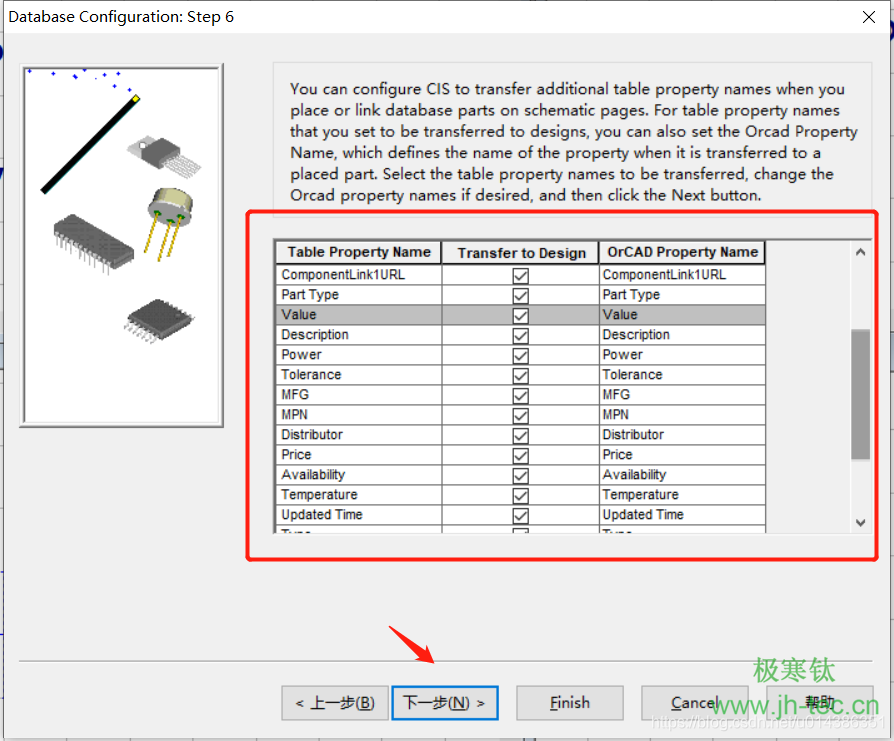Screen dimensions: 894x741
Task: Toggle the Value row transfer checkbox
Action: (520, 315)
